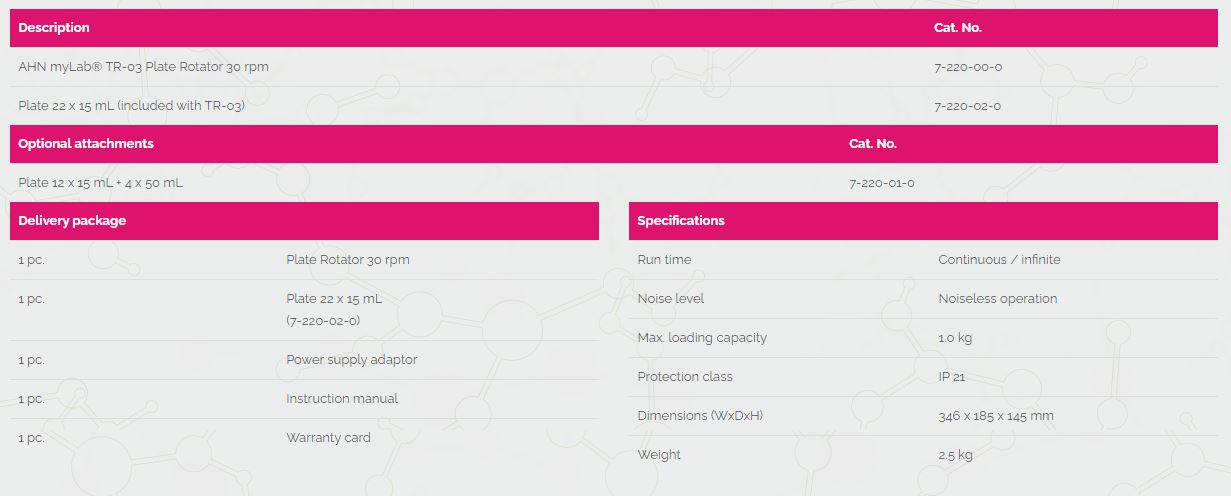Click the Description header cell

(54, 28)
